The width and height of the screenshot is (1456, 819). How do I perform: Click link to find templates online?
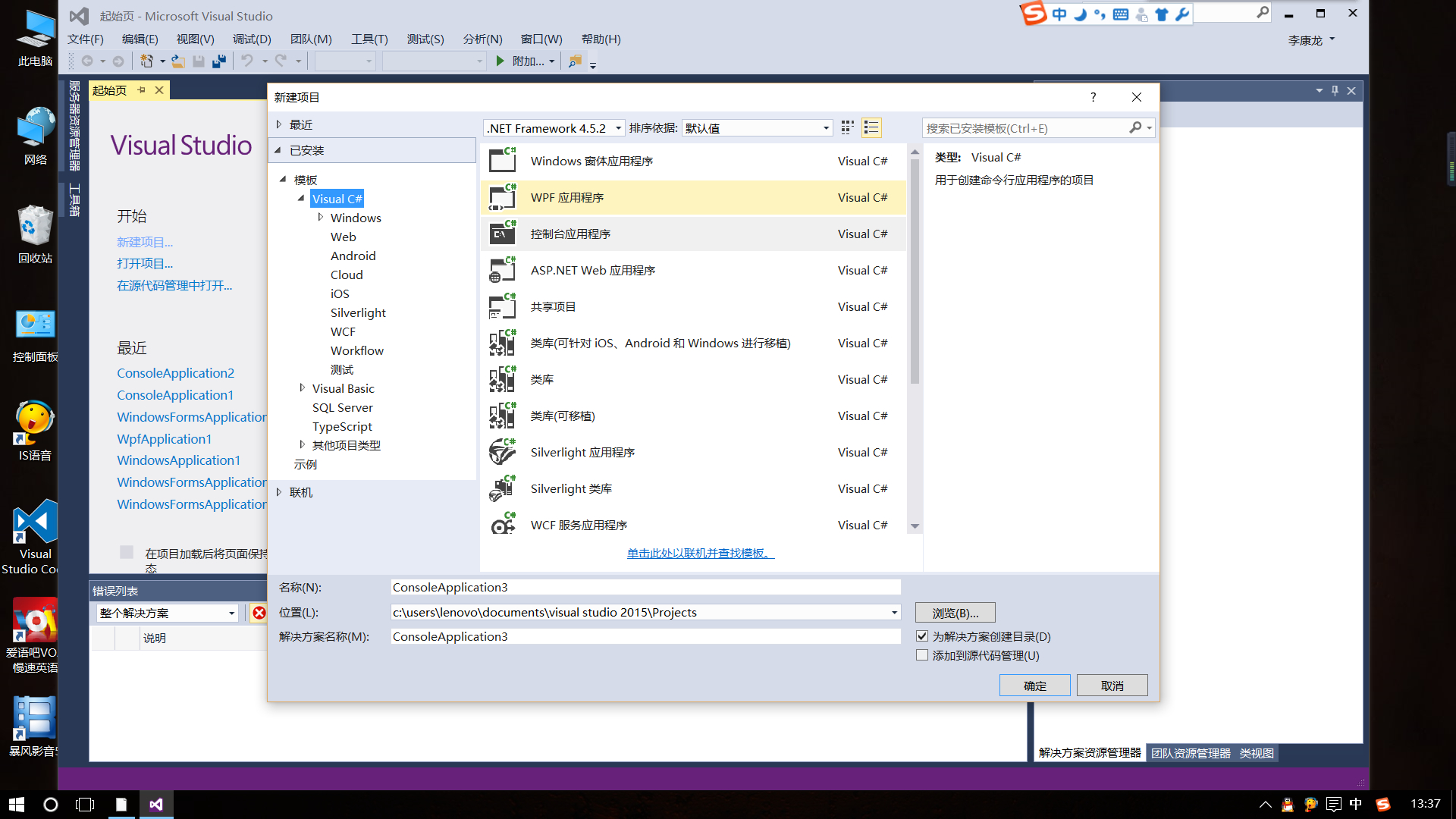pyautogui.click(x=701, y=554)
